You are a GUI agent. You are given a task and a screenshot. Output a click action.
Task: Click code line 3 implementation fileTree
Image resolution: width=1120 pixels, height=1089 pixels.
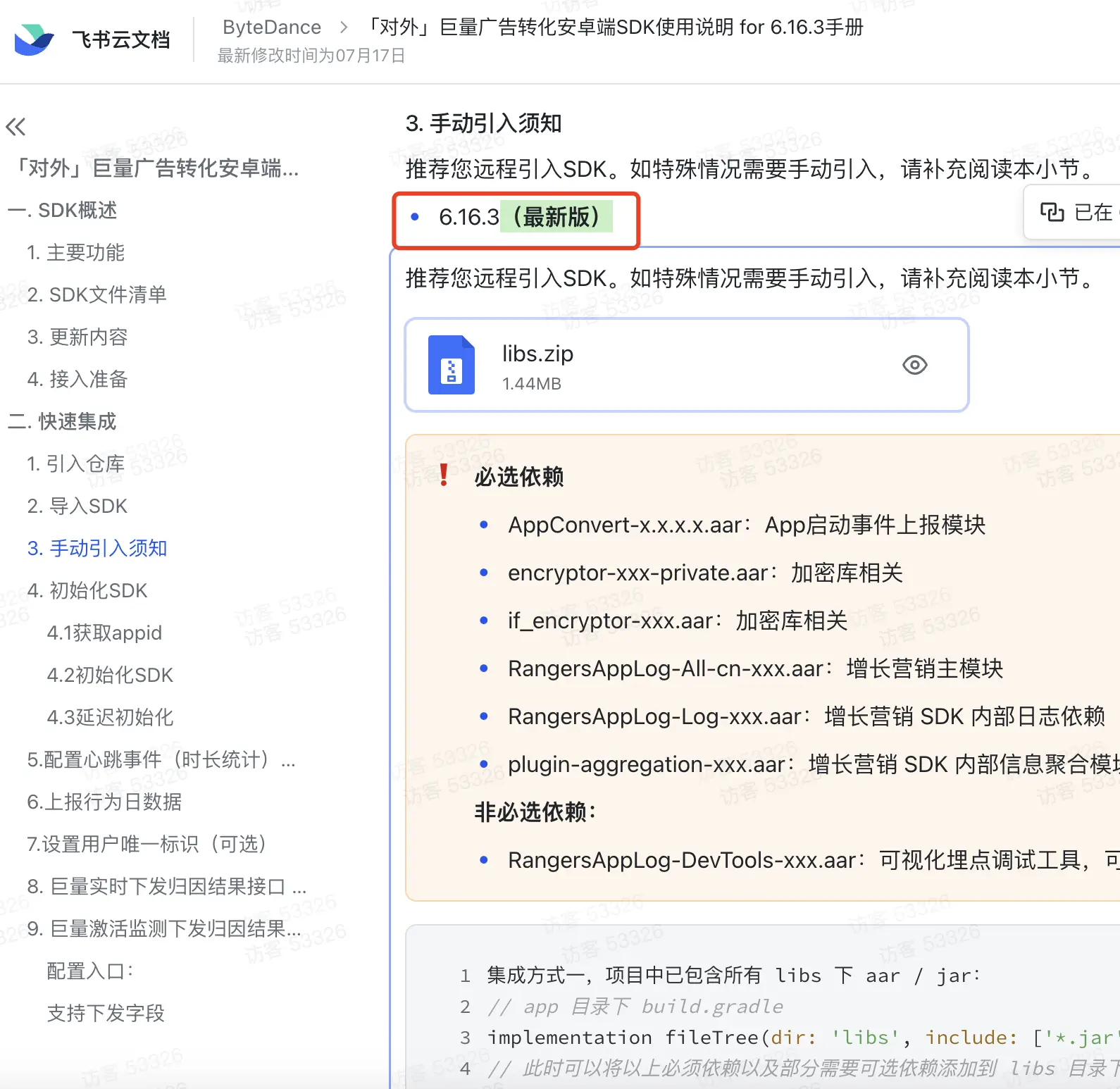804,1038
